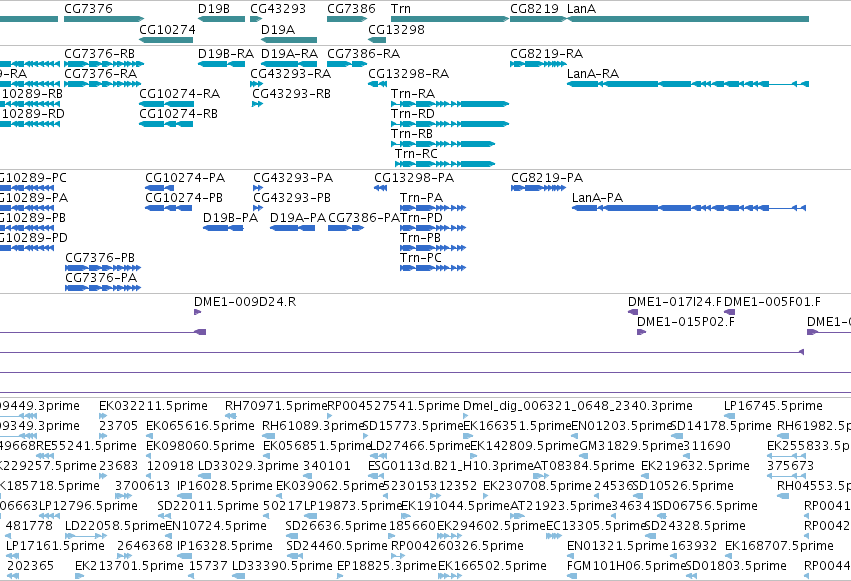Screen dimensions: 851x581
Task: Click the Trn-PA protein label
Action: pos(422,198)
